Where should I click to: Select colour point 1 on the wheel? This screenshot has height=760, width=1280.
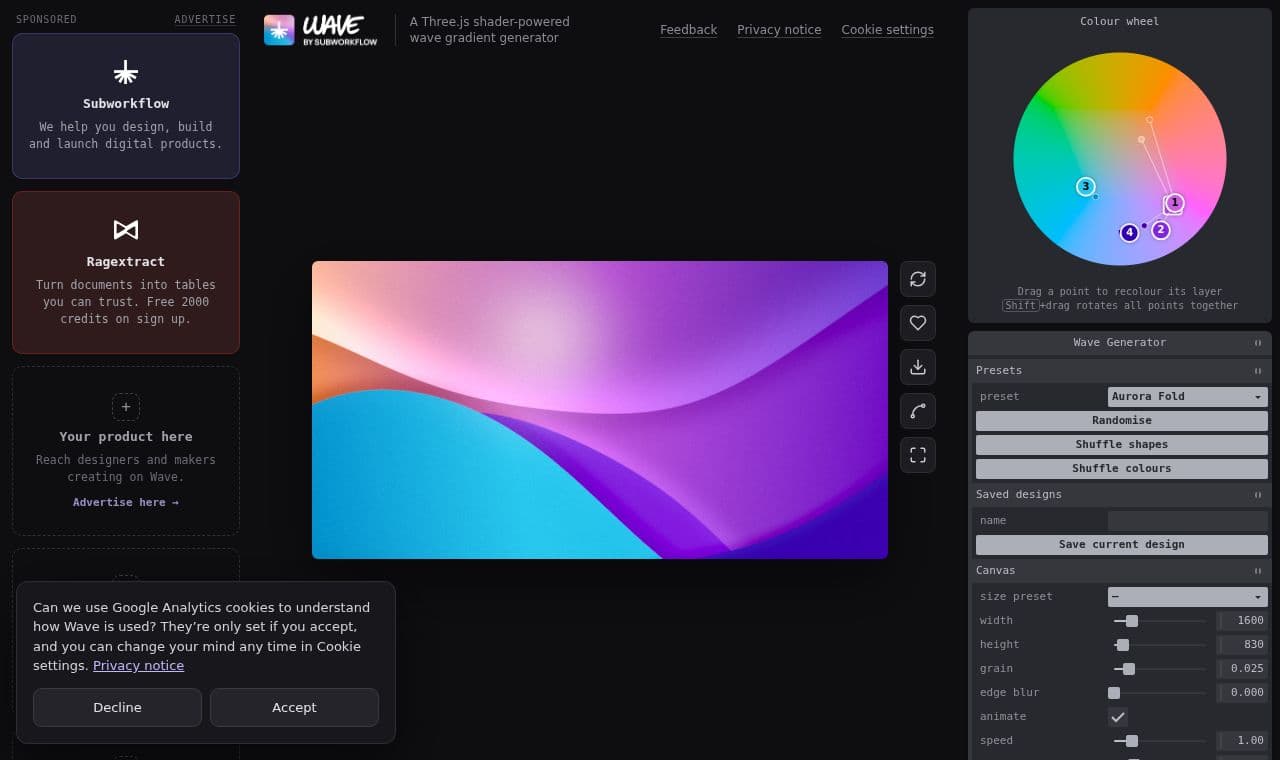(x=1175, y=203)
